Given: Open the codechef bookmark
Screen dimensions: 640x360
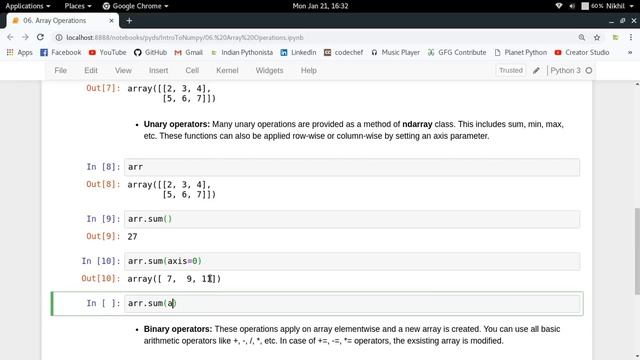Looking at the screenshot, I should coord(343,52).
